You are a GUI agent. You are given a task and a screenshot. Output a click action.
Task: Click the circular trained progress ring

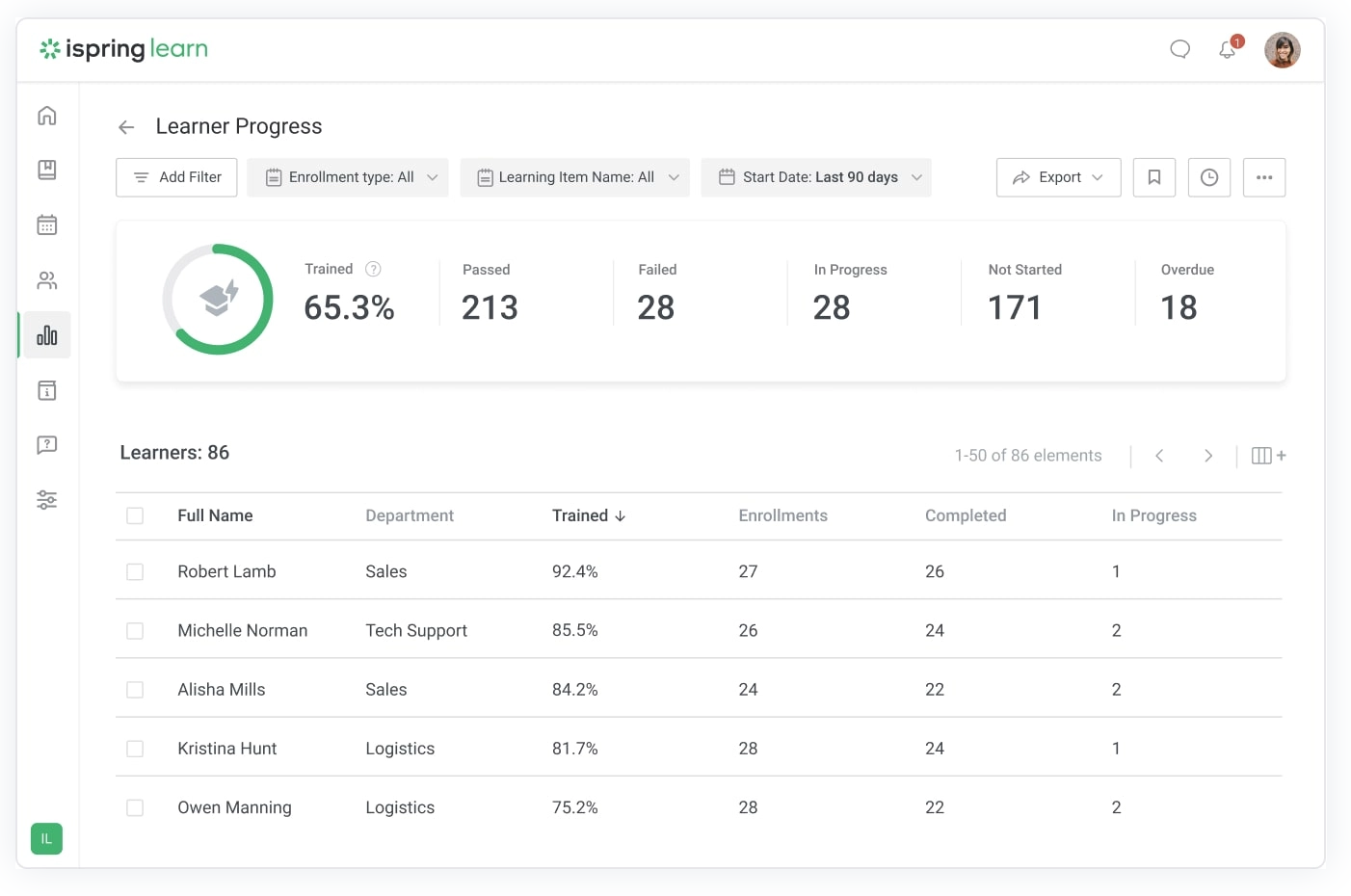[x=218, y=299]
